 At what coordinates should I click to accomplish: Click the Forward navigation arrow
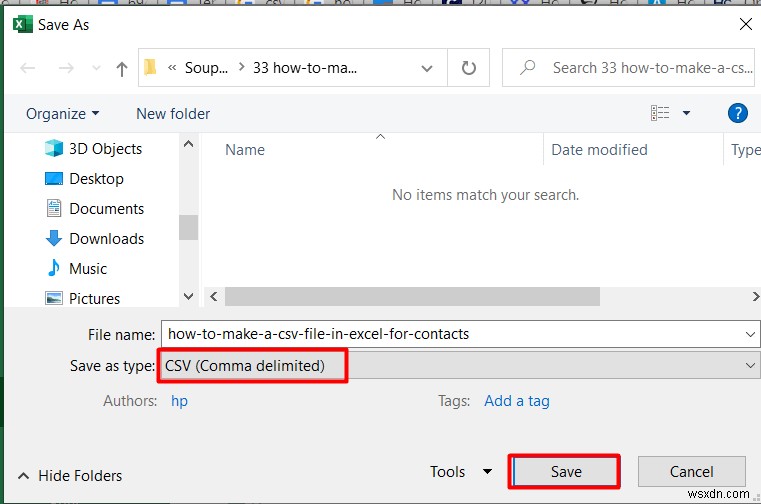66,68
